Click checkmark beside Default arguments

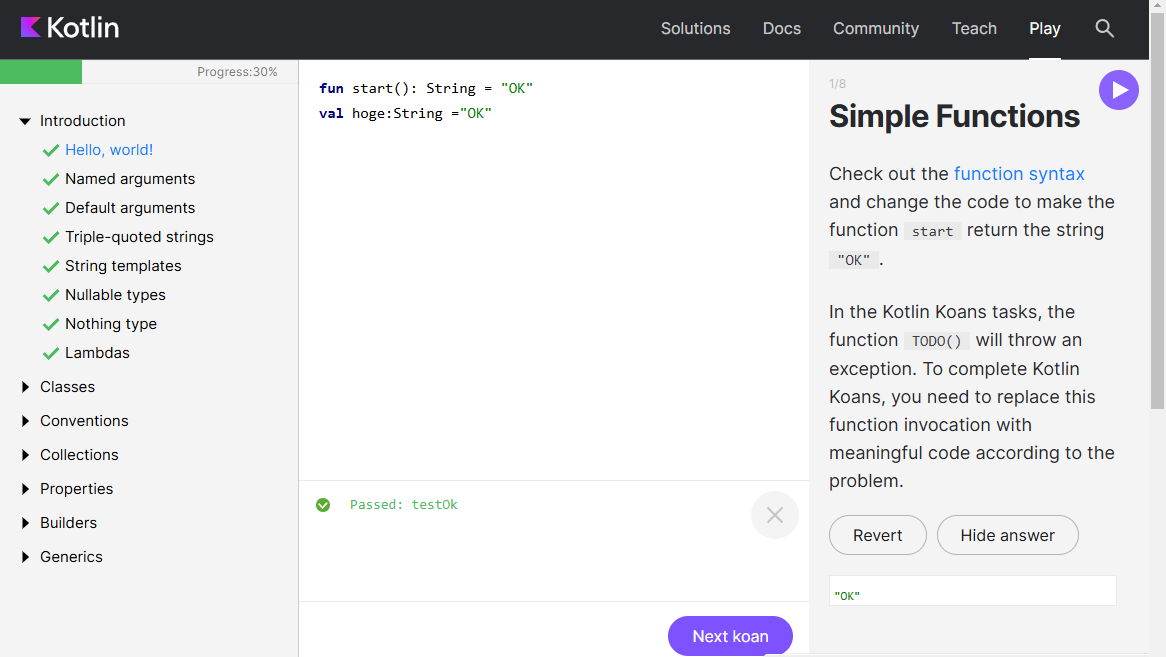pos(51,209)
